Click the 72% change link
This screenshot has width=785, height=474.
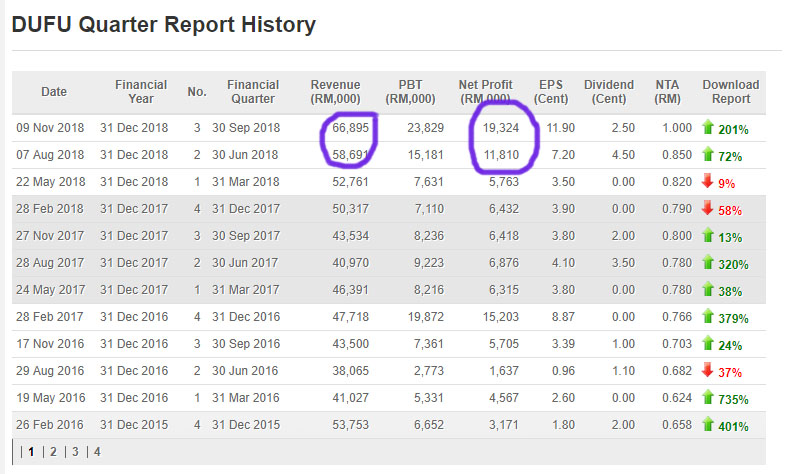730,157
